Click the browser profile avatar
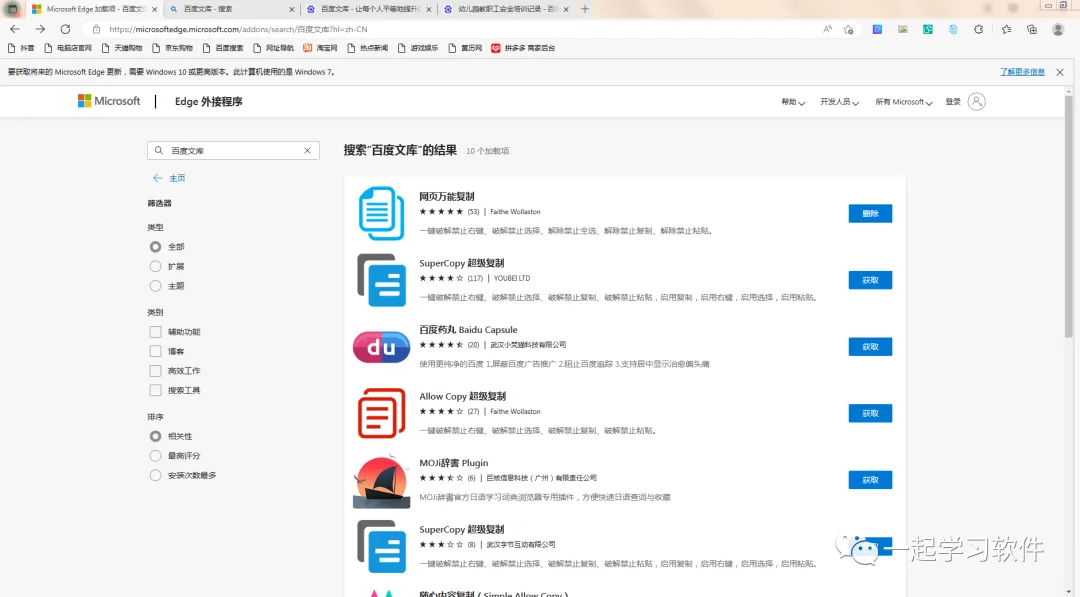 coord(1058,29)
